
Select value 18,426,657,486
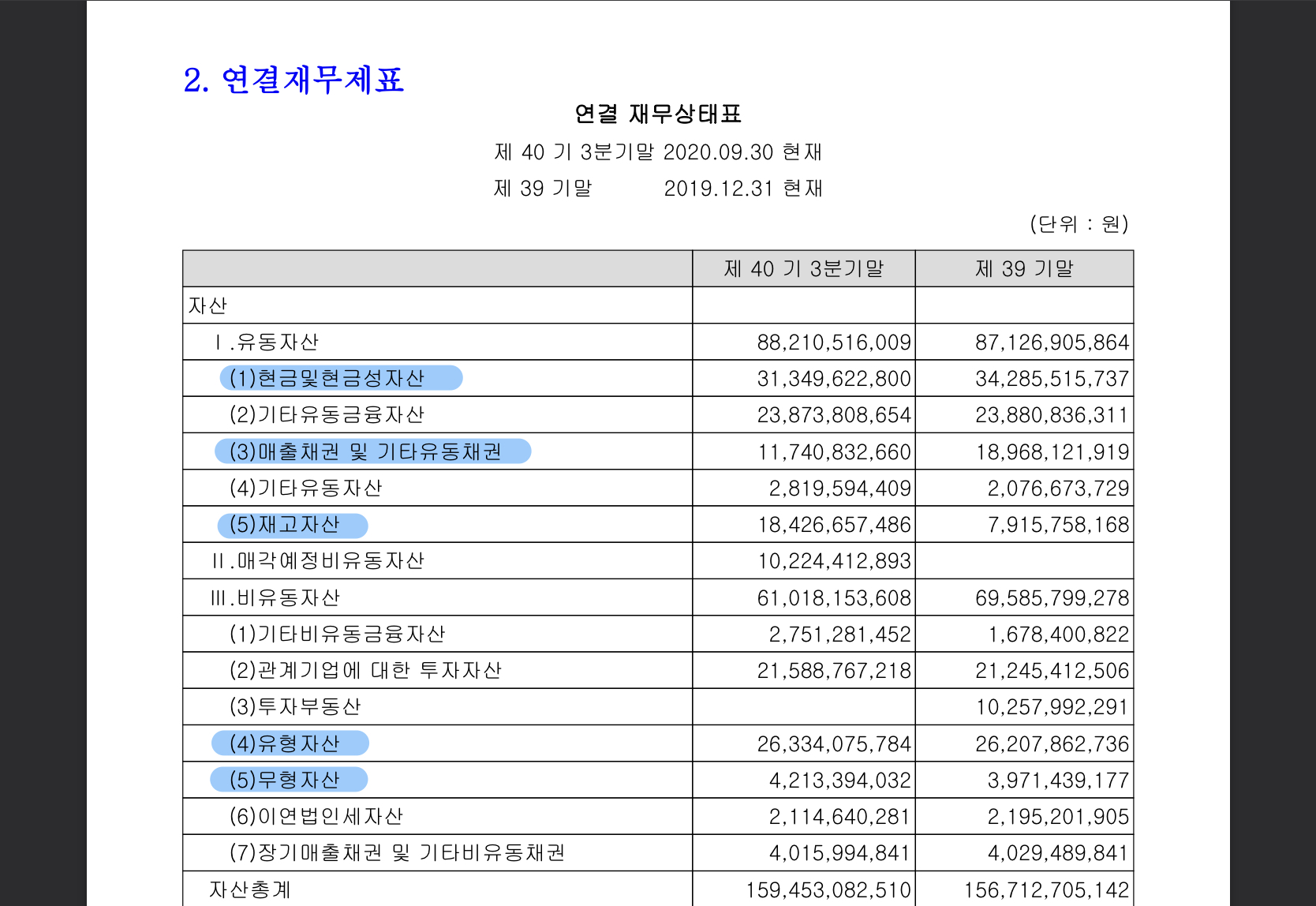(x=835, y=525)
